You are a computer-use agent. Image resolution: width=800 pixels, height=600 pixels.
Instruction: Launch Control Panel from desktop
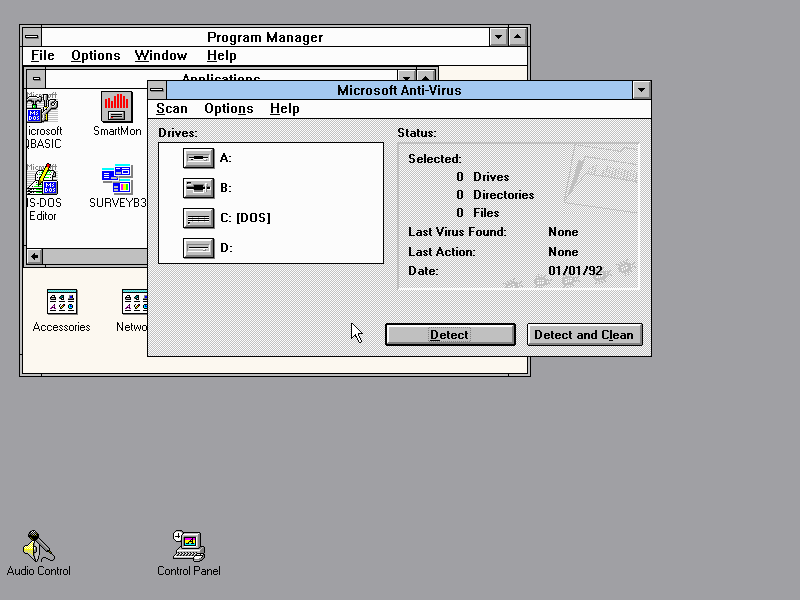click(x=188, y=546)
